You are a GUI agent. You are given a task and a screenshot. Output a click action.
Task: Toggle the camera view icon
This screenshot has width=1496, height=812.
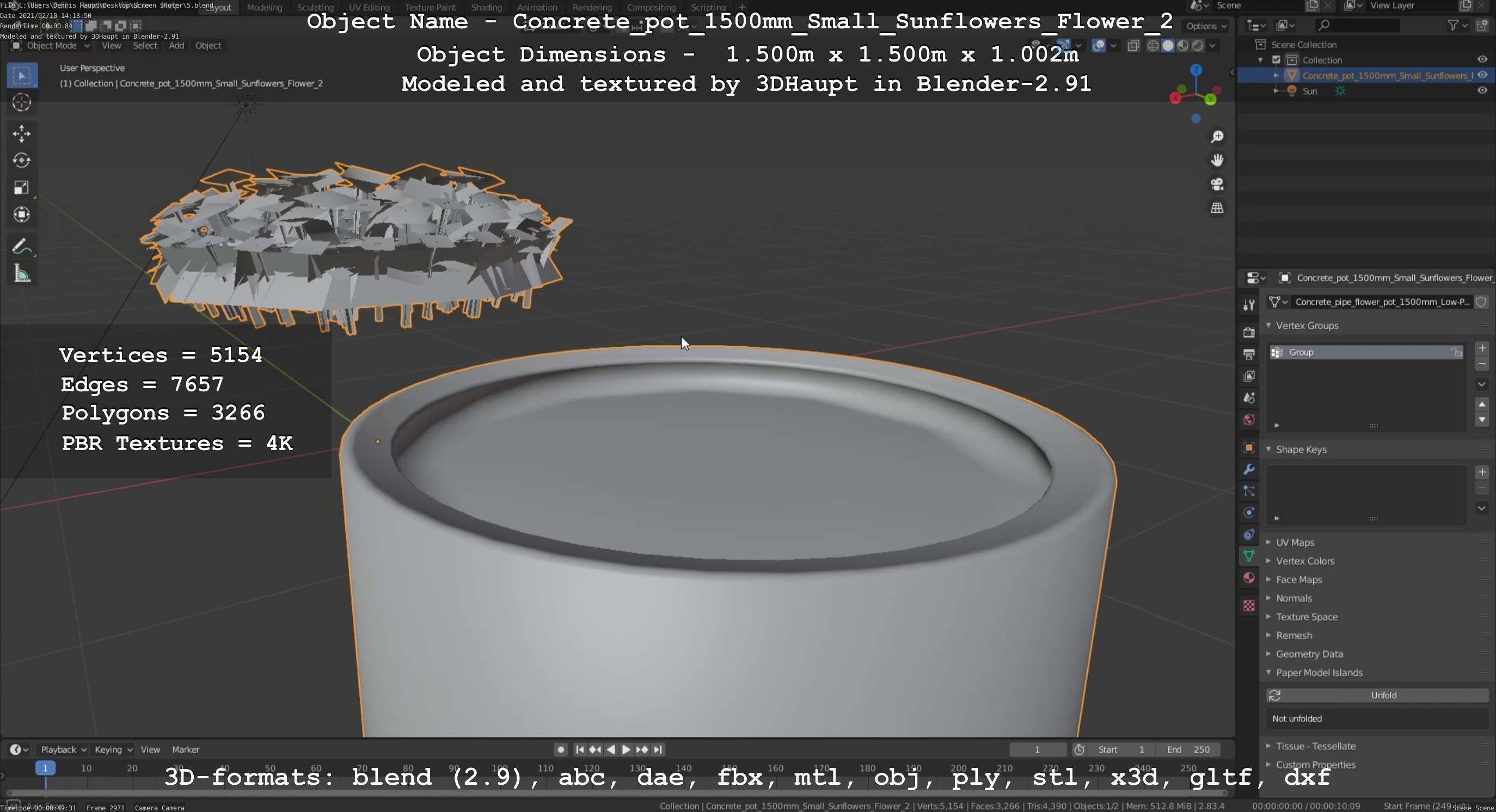pos(1217,184)
